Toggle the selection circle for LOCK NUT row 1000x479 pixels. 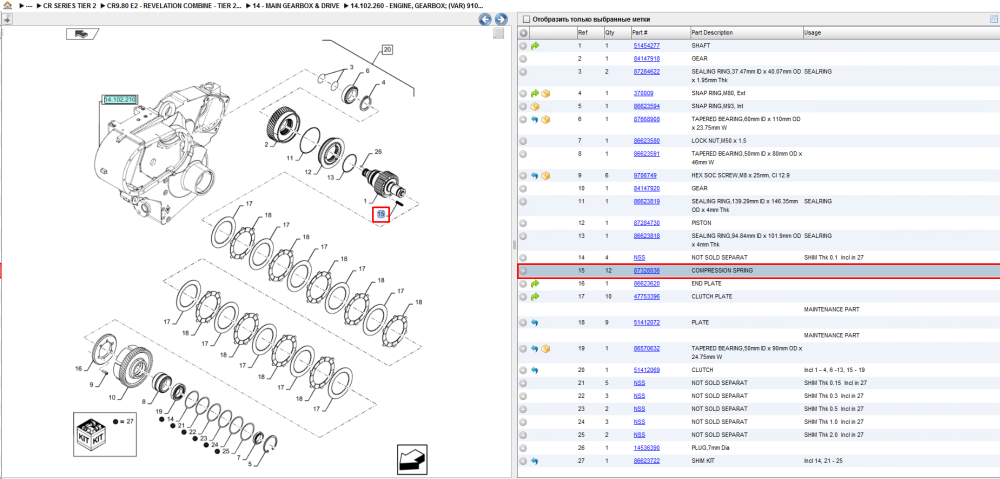[x=523, y=140]
